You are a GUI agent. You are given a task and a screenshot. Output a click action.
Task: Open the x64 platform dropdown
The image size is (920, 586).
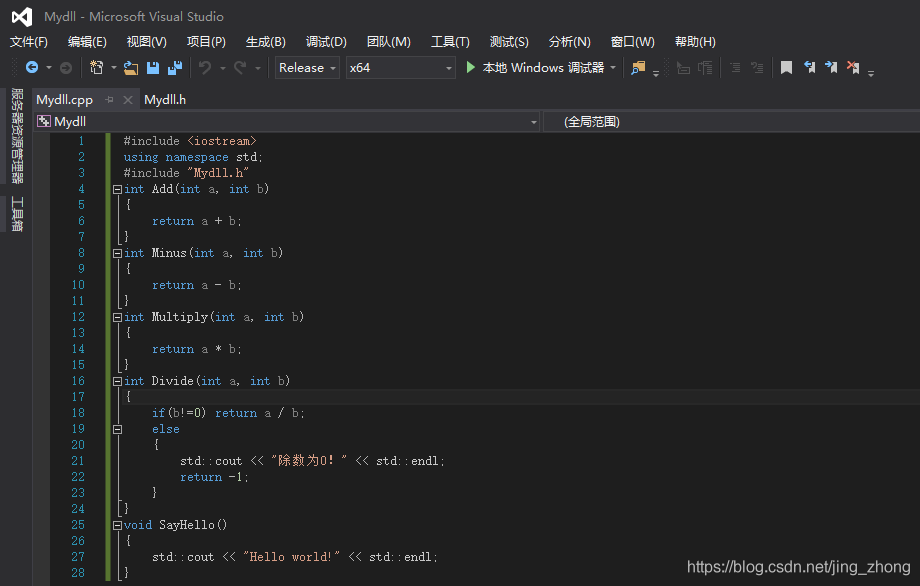[x=401, y=68]
